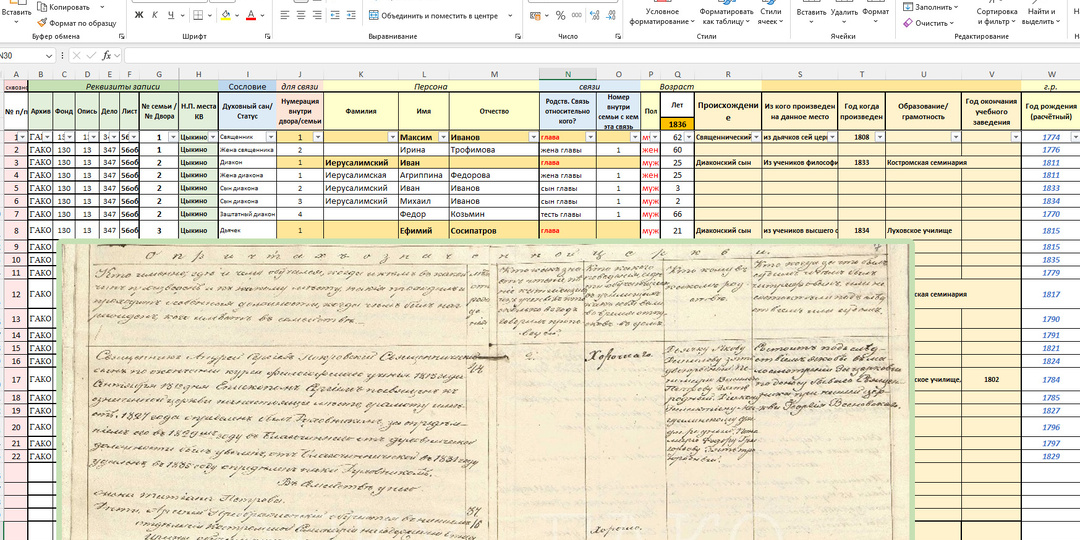Click the fill color bucket icon
The height and width of the screenshot is (540, 1080).
[226, 15]
